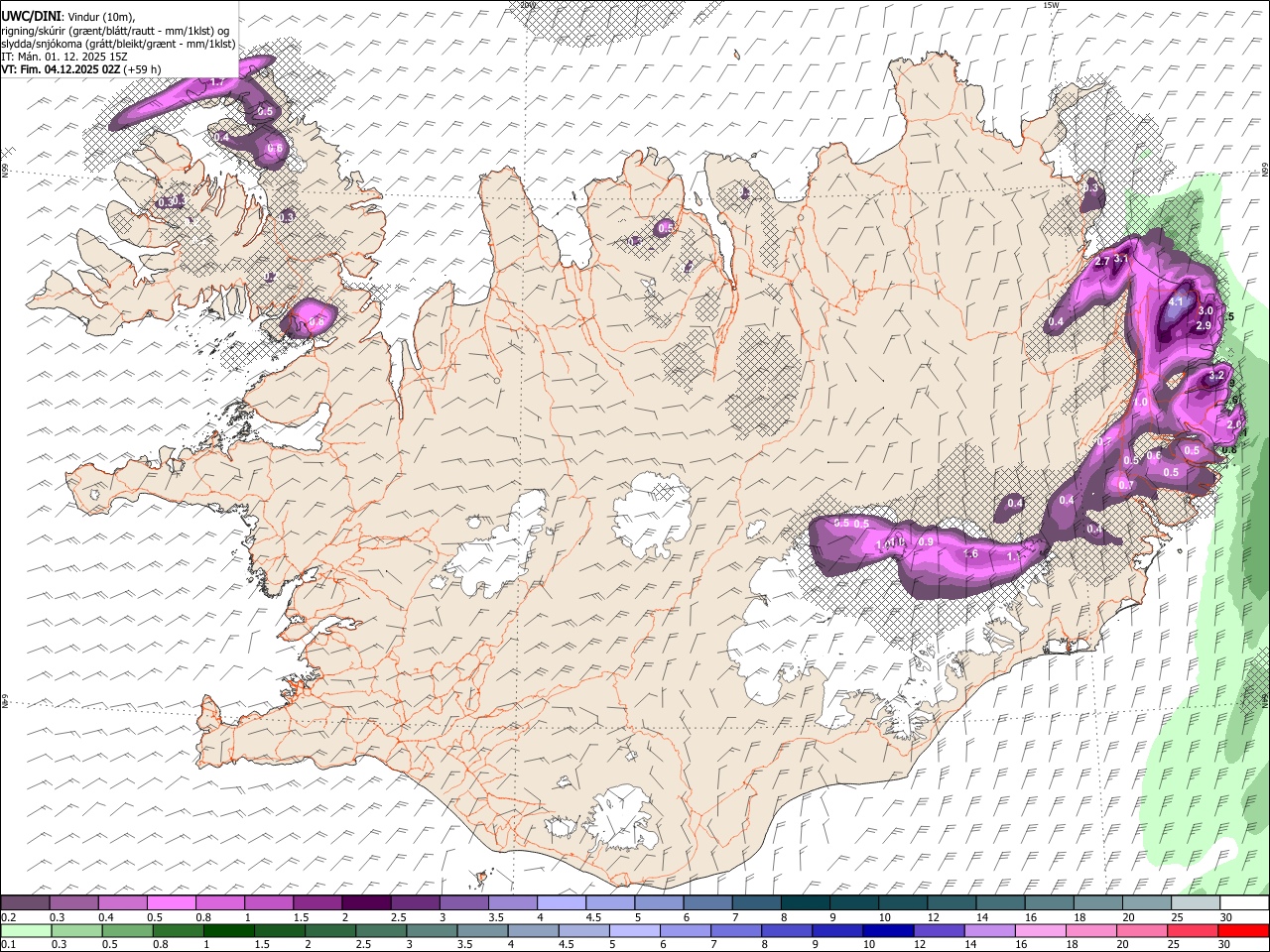Click the light grey 25–30 snow swatch
Image resolution: width=1270 pixels, height=952 pixels.
click(x=1195, y=902)
